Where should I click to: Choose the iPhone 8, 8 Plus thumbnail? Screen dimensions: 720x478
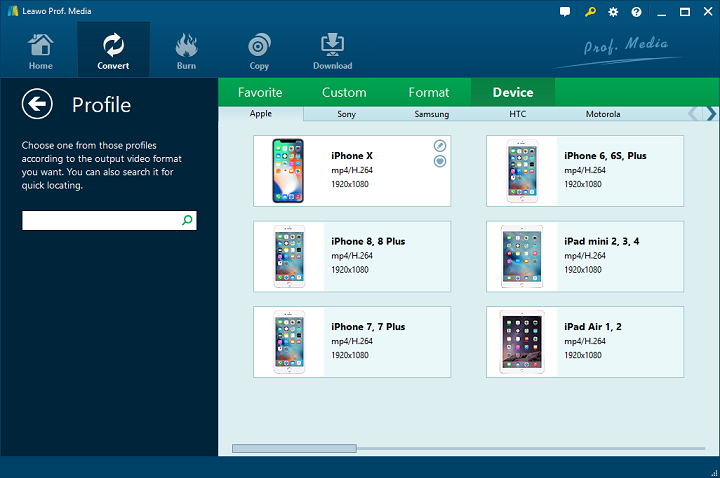tap(289, 256)
